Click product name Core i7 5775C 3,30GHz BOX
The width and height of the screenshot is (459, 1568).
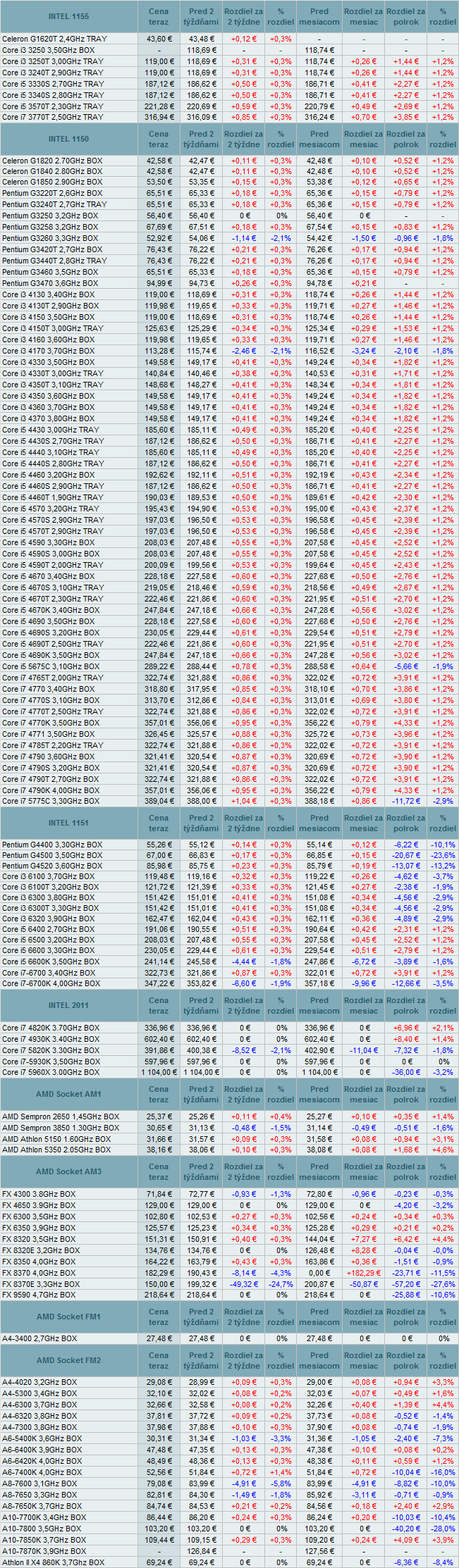(51, 801)
